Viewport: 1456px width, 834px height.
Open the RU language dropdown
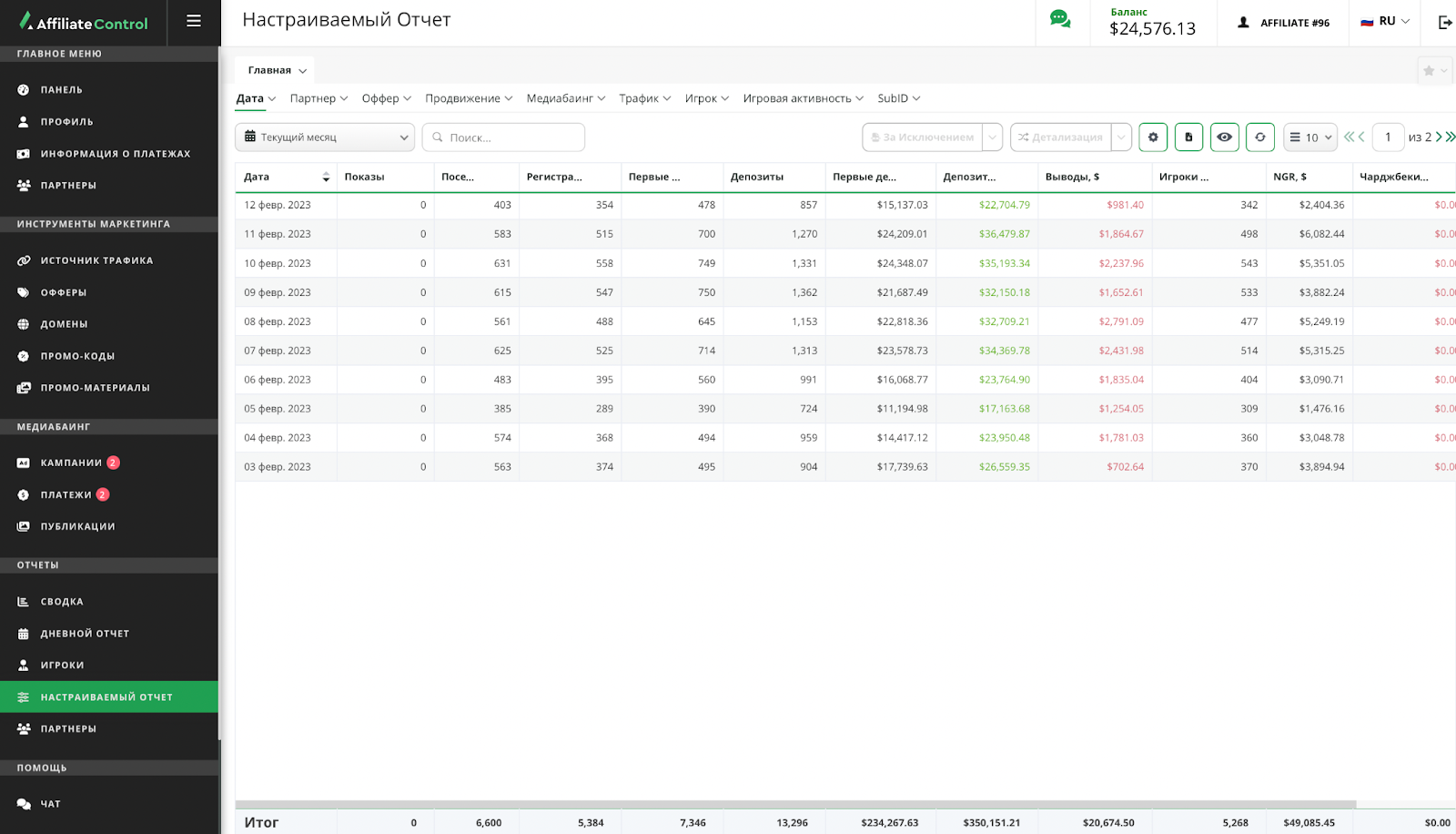click(x=1385, y=22)
